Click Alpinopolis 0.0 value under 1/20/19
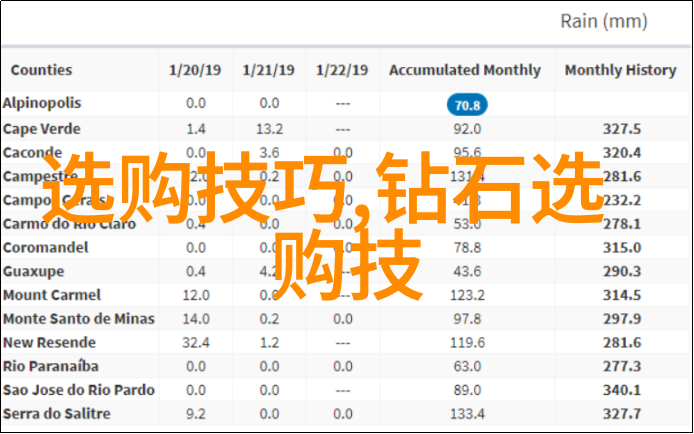The height and width of the screenshot is (434, 694). (x=196, y=103)
